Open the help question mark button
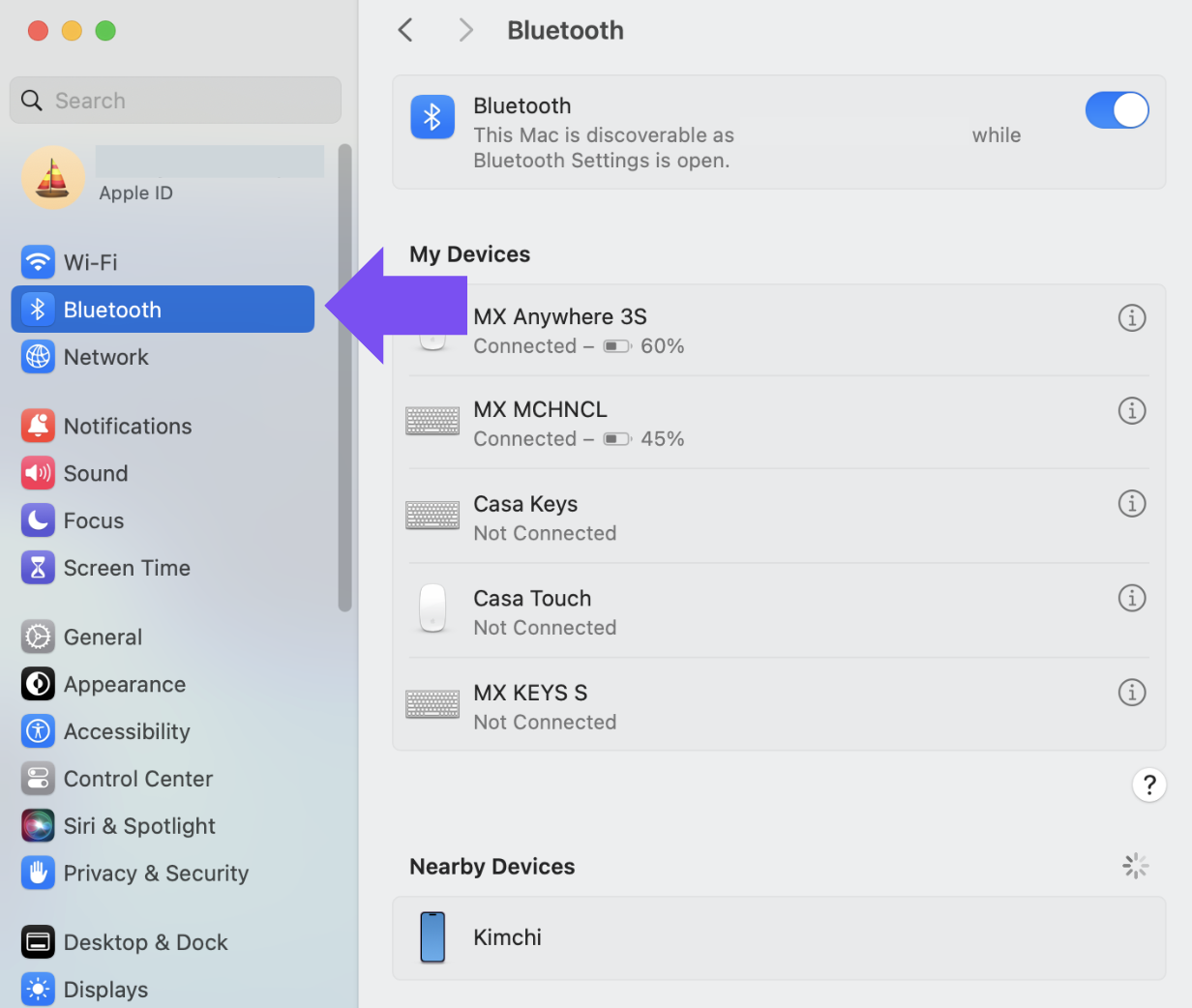1192x1008 pixels. 1149,785
